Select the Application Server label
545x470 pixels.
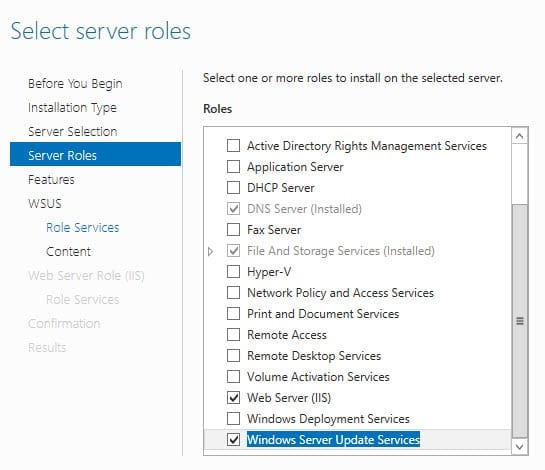tap(295, 167)
